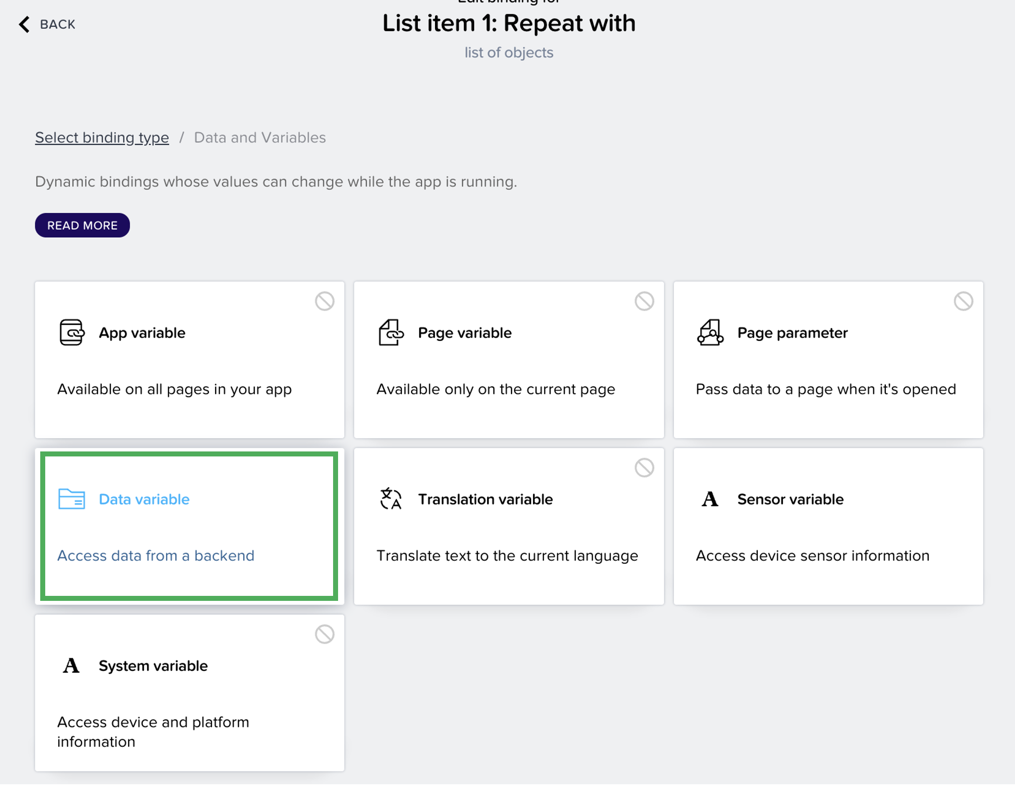Select the Data variable title
Image resolution: width=1016 pixels, height=786 pixels.
144,499
